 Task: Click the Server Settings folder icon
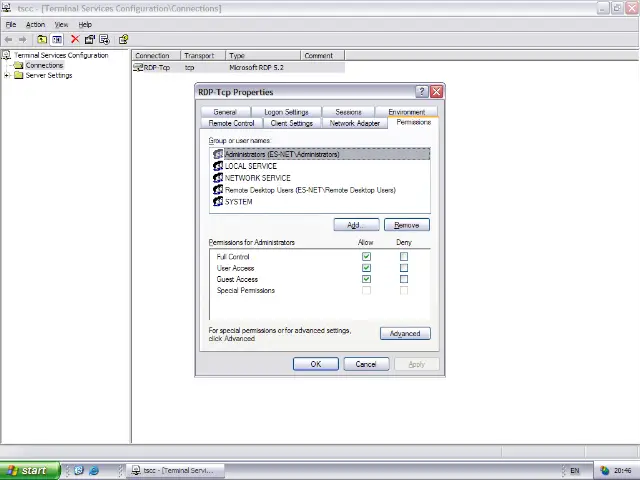pyautogui.click(x=18, y=75)
